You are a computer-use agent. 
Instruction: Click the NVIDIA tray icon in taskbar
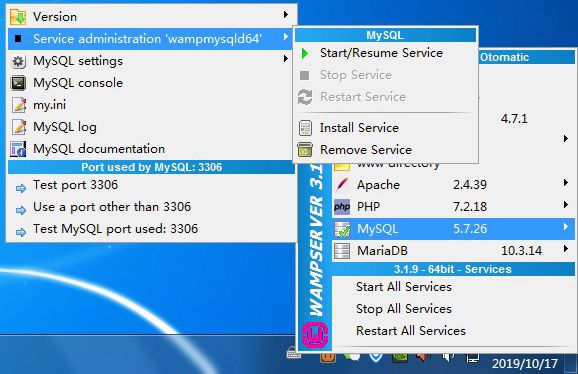click(x=400, y=356)
